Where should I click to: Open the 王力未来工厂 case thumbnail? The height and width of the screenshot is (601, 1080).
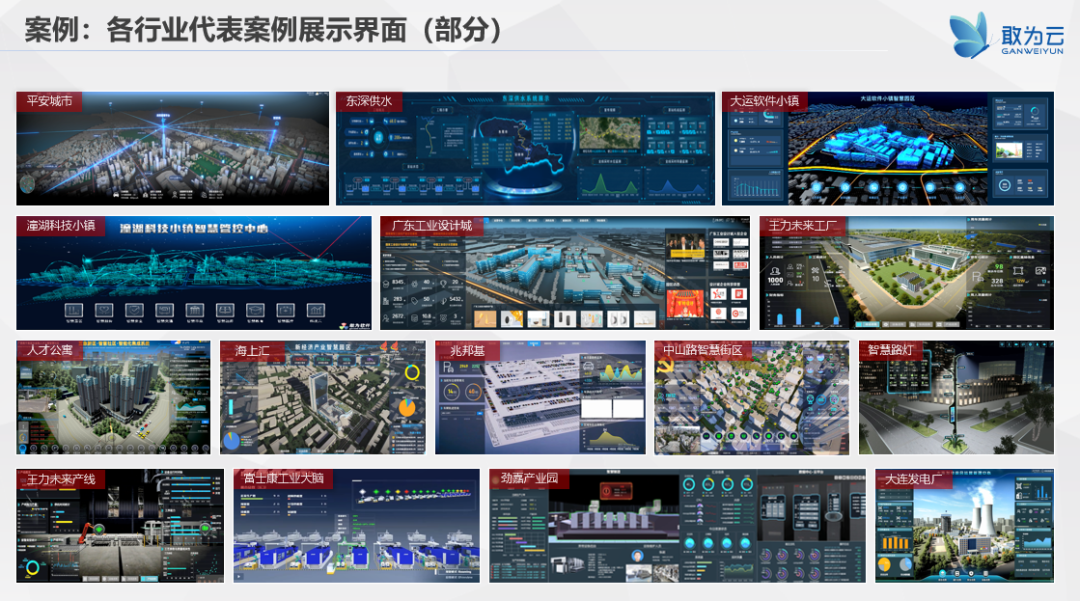pos(906,273)
